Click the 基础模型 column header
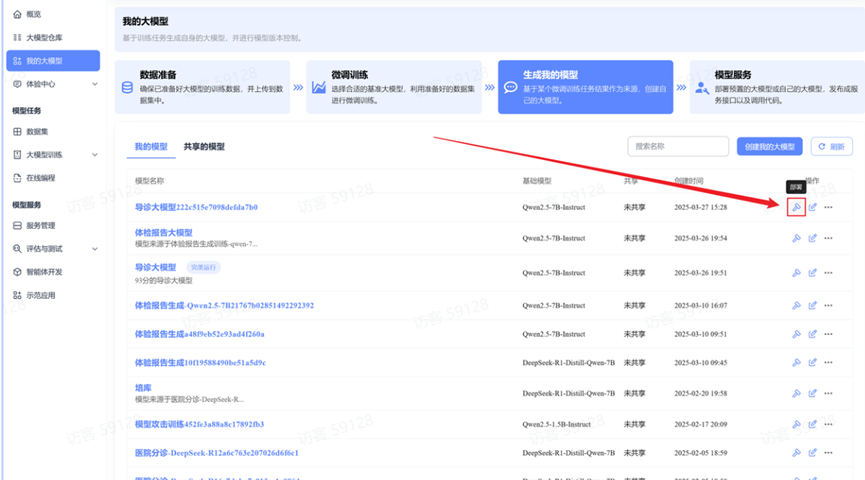This screenshot has height=480, width=865. 537,181
